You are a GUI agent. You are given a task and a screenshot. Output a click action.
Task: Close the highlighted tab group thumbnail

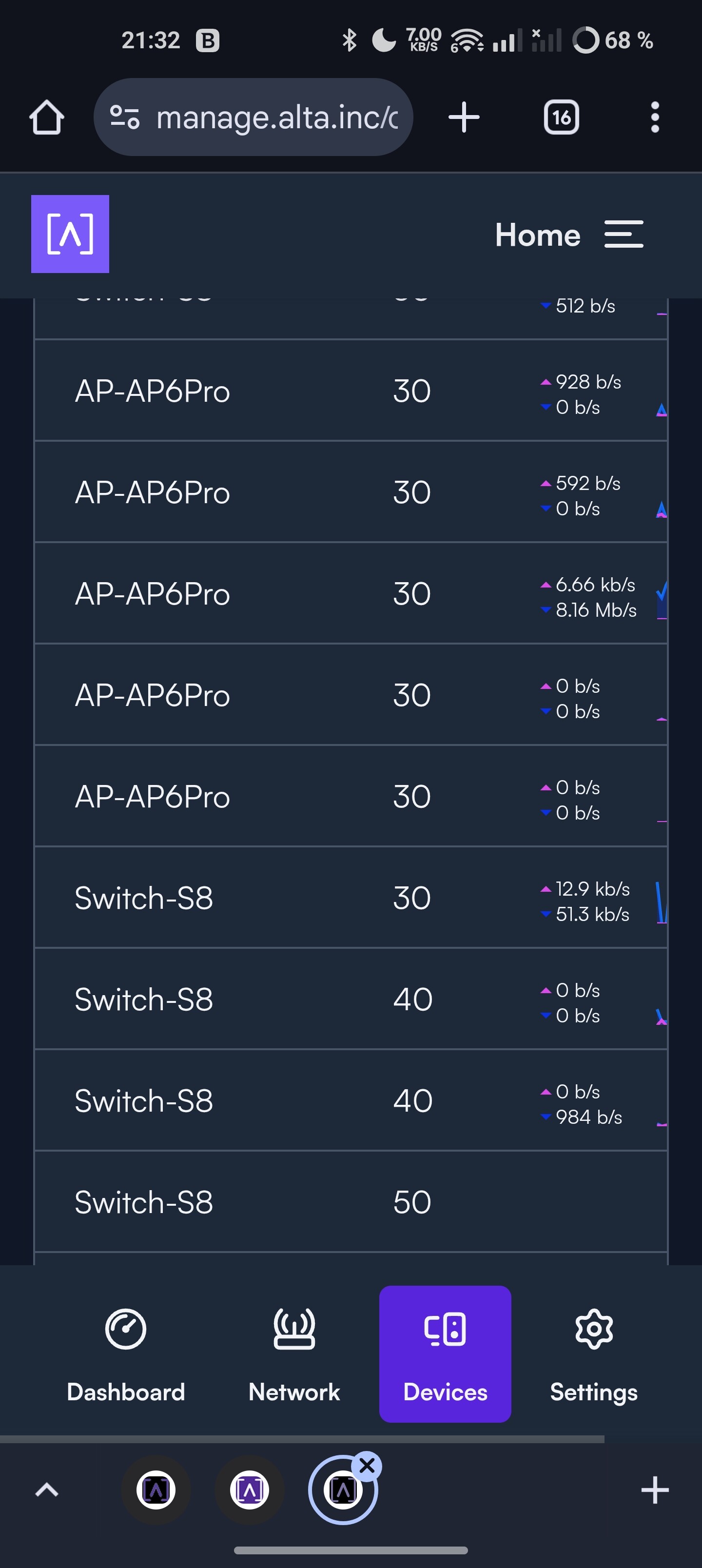(367, 1467)
